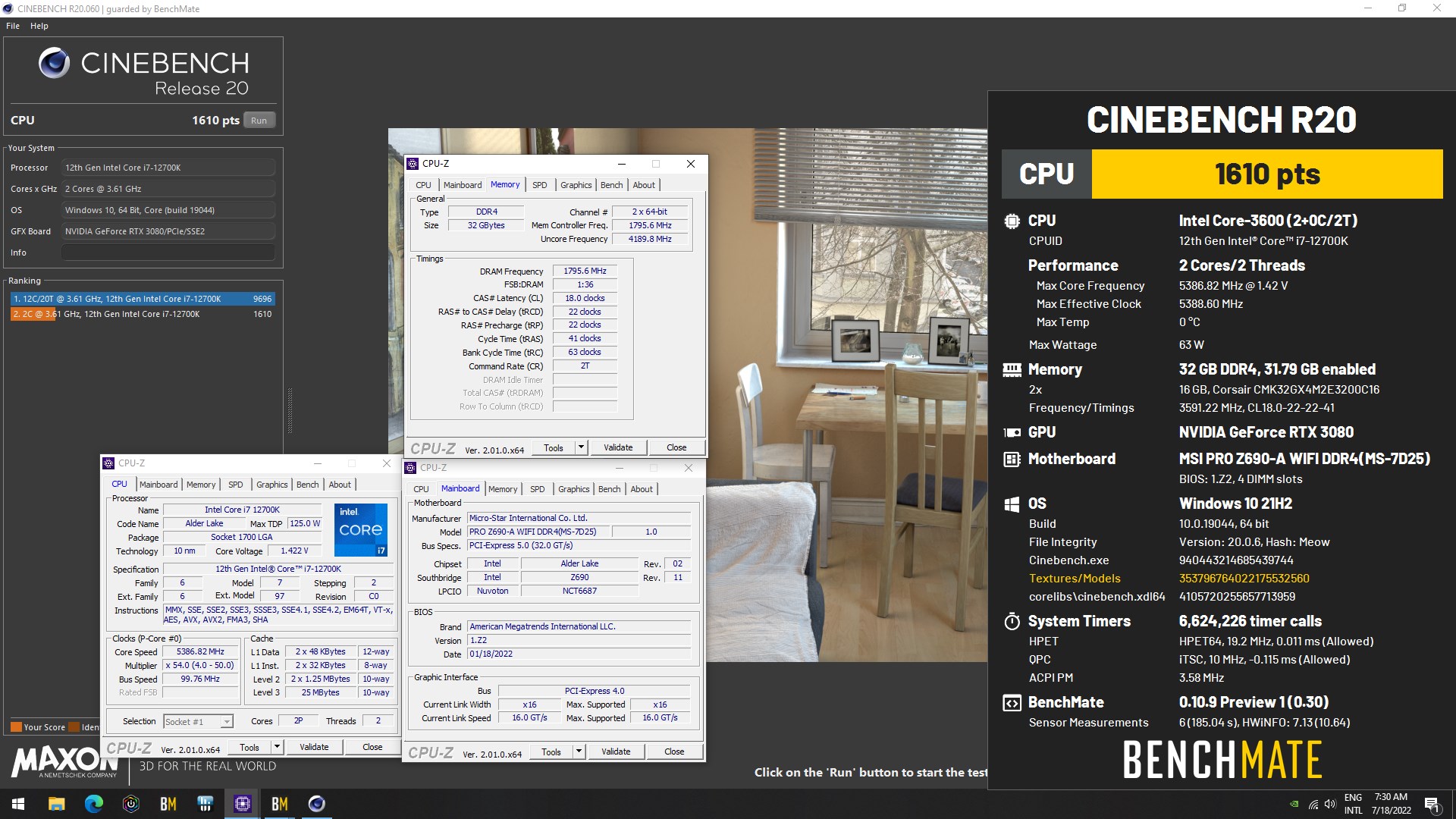The height and width of the screenshot is (819, 1456).
Task: Click the Motherboard icon in BenchMate panel
Action: pyautogui.click(x=1012, y=459)
